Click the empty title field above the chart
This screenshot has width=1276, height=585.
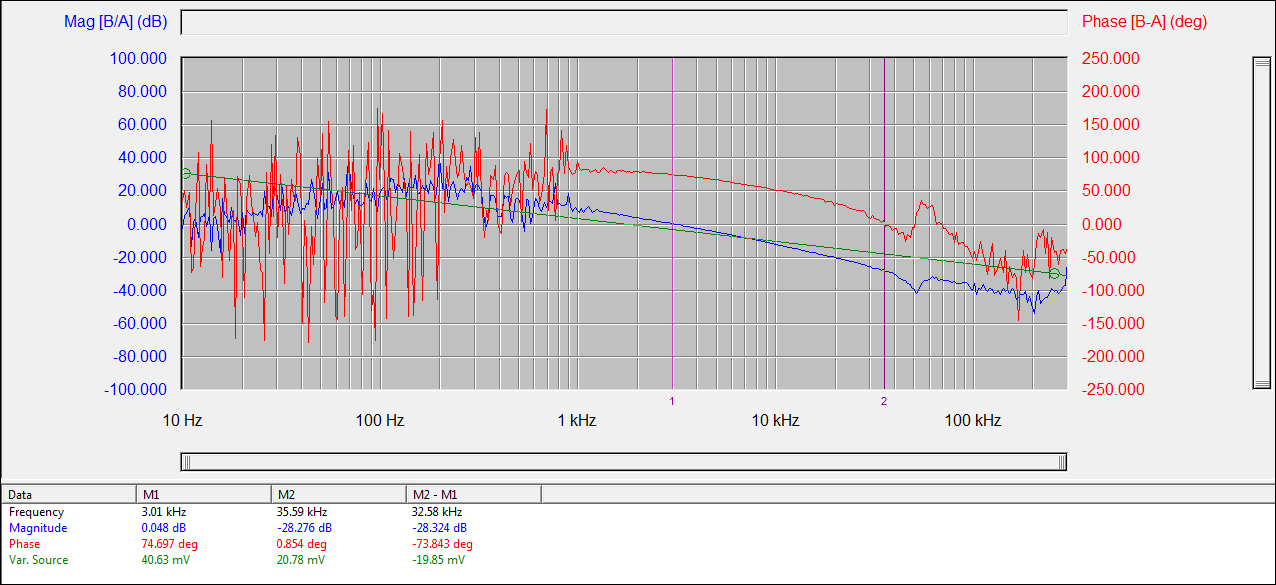click(624, 22)
